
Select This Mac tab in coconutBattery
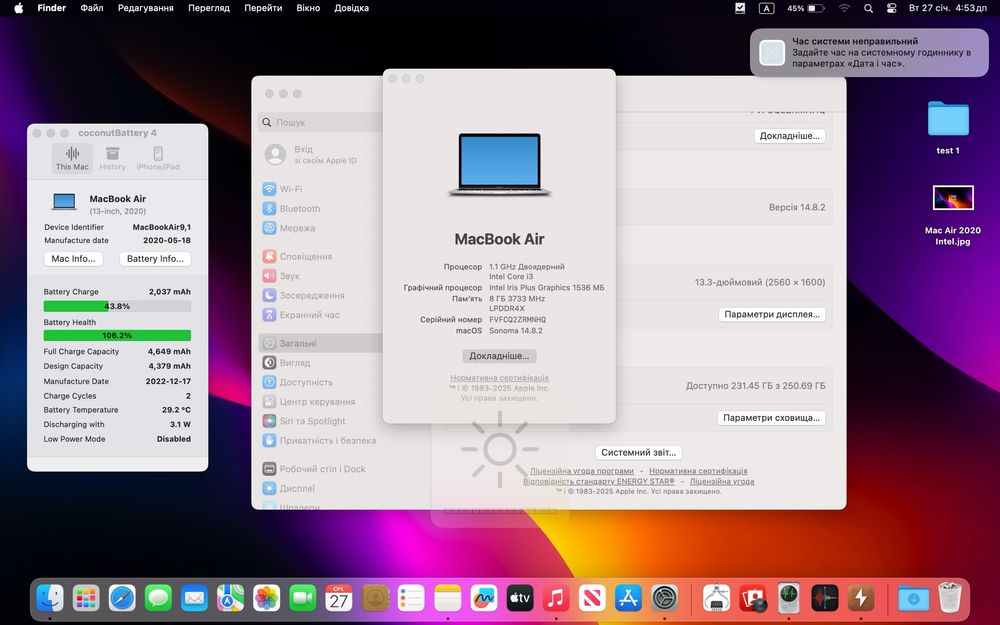[72, 158]
